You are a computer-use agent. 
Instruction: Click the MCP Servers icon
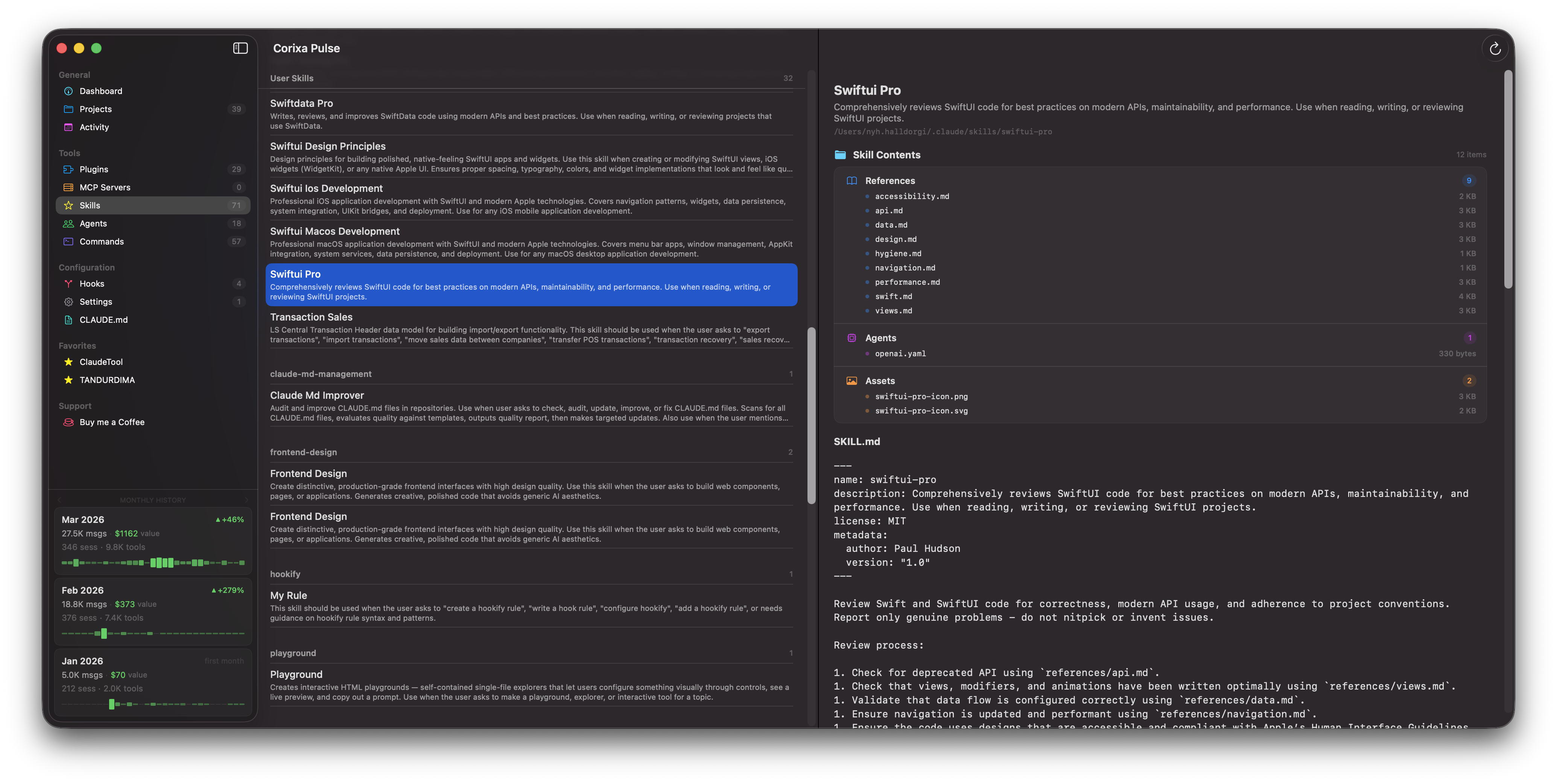(68, 188)
